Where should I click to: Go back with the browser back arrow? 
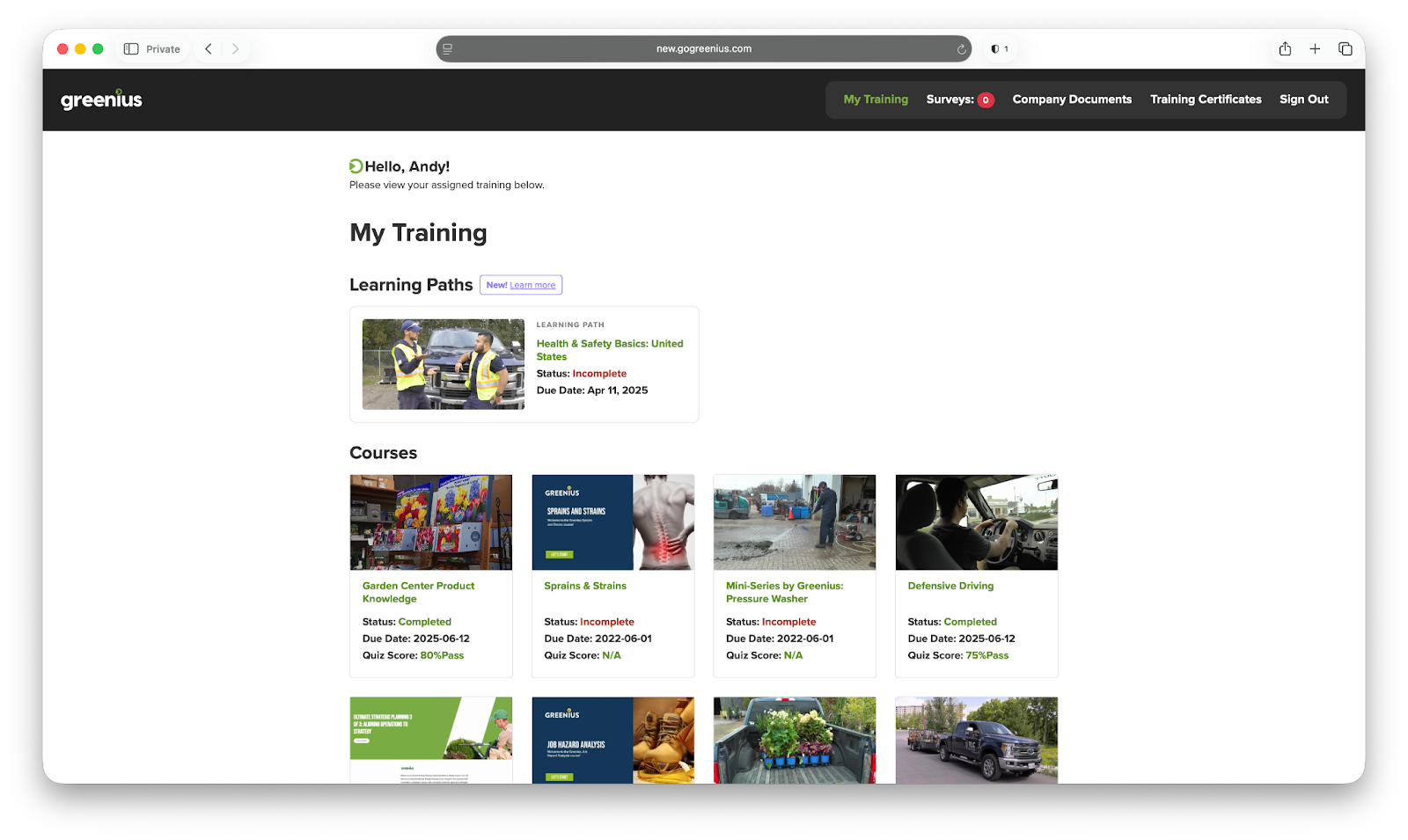click(209, 49)
